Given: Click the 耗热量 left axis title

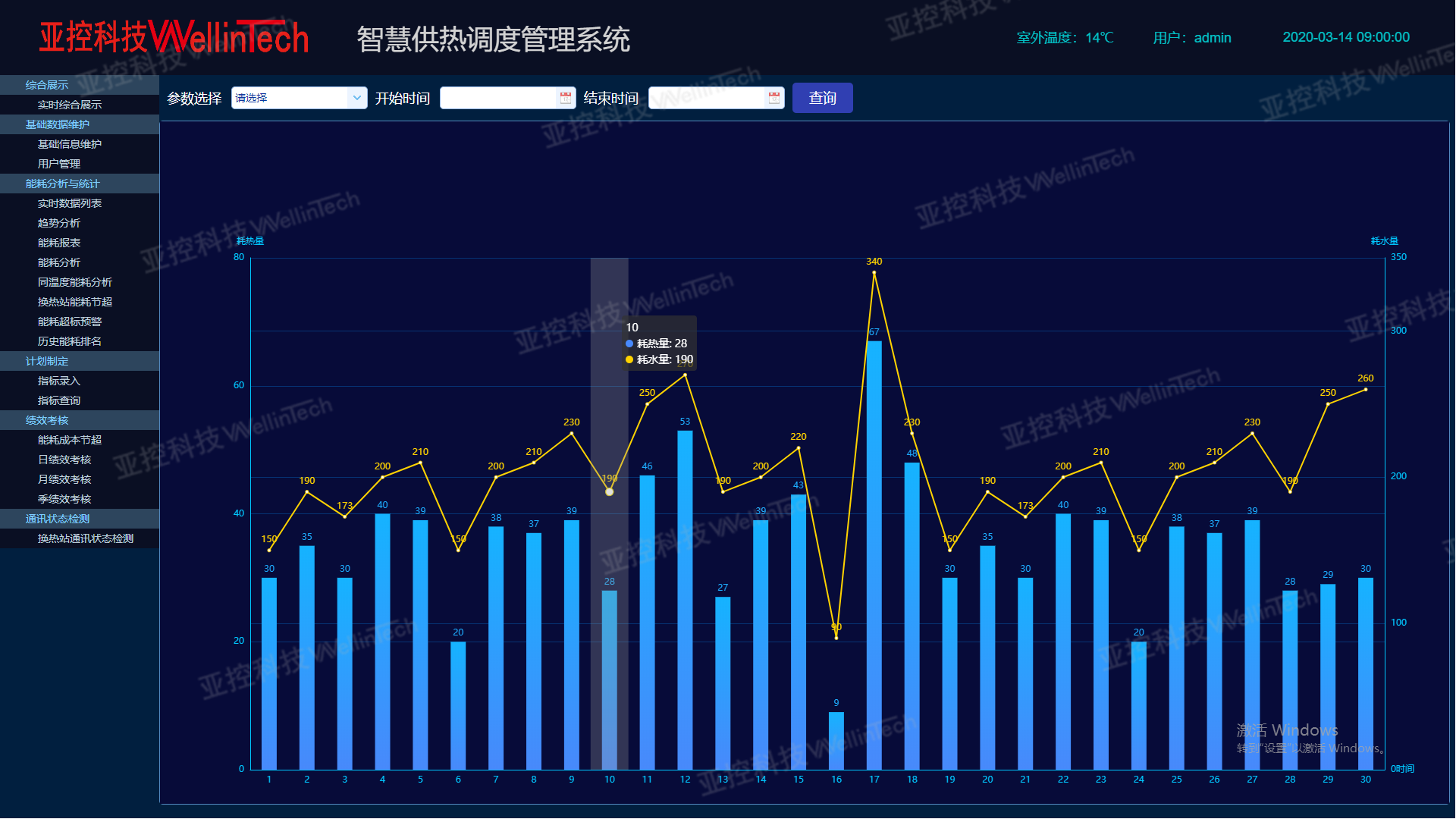Looking at the screenshot, I should click(x=250, y=241).
